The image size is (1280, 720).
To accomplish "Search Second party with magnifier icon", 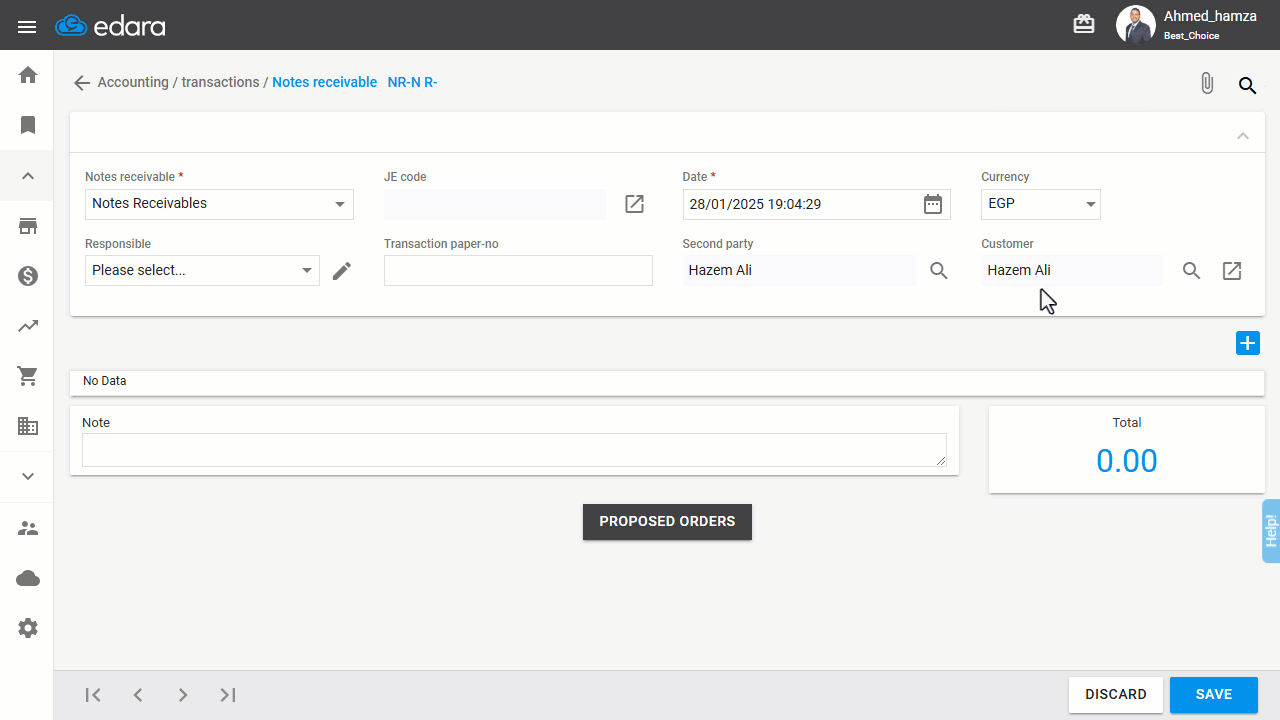I will click(939, 271).
